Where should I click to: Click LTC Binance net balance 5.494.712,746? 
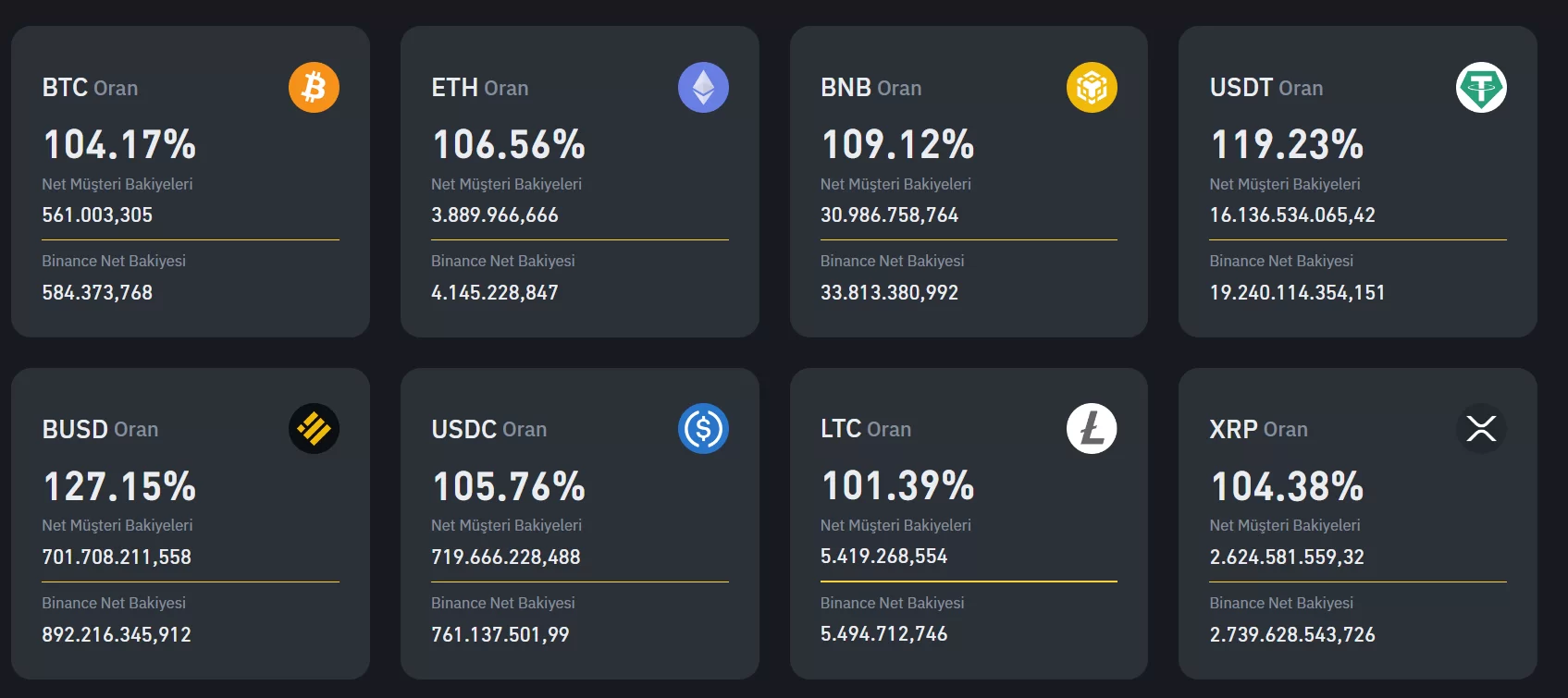[x=883, y=634]
